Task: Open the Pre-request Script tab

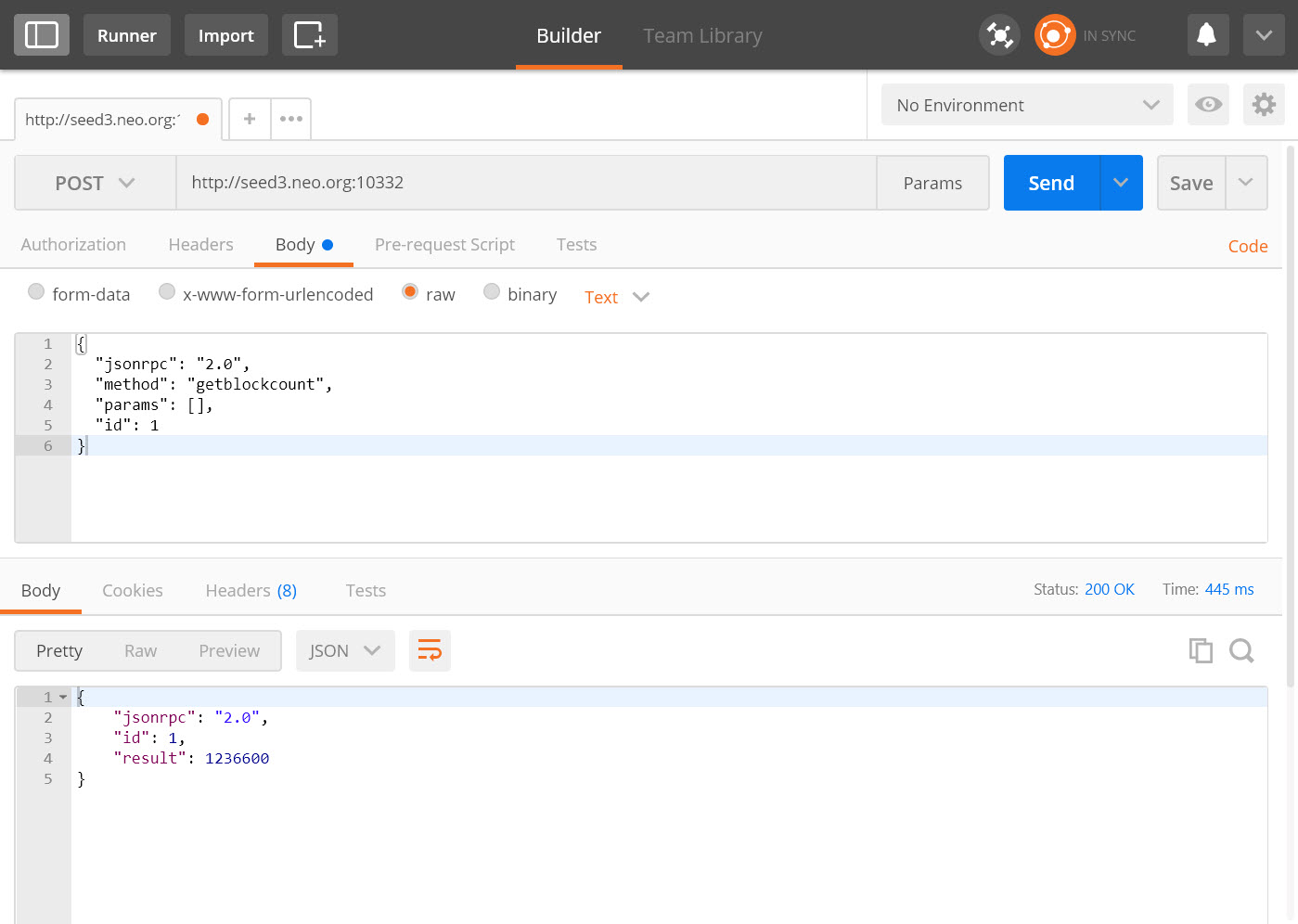Action: (444, 245)
